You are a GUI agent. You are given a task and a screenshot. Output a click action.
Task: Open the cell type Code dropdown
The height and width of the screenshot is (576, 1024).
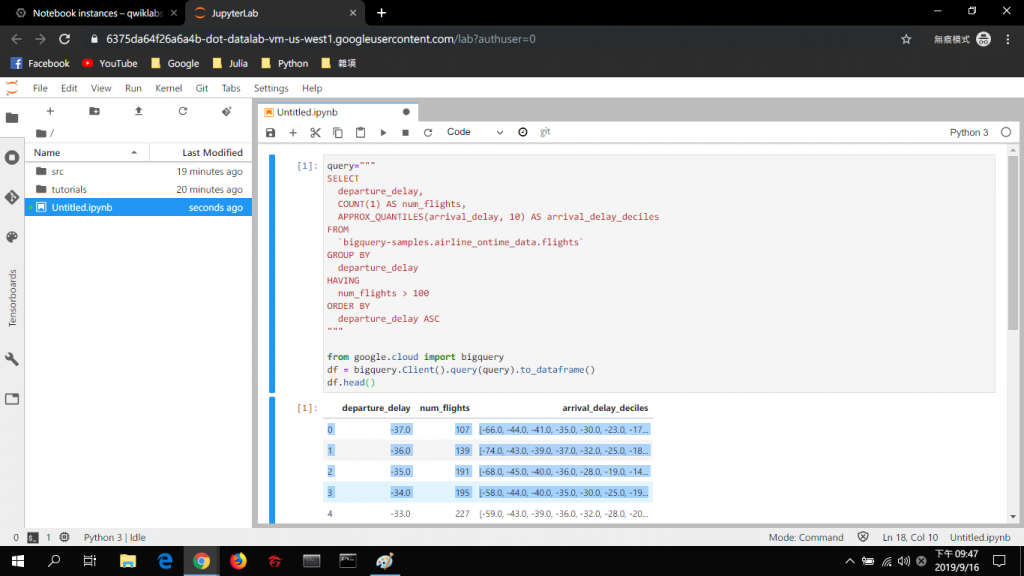pyautogui.click(x=475, y=132)
